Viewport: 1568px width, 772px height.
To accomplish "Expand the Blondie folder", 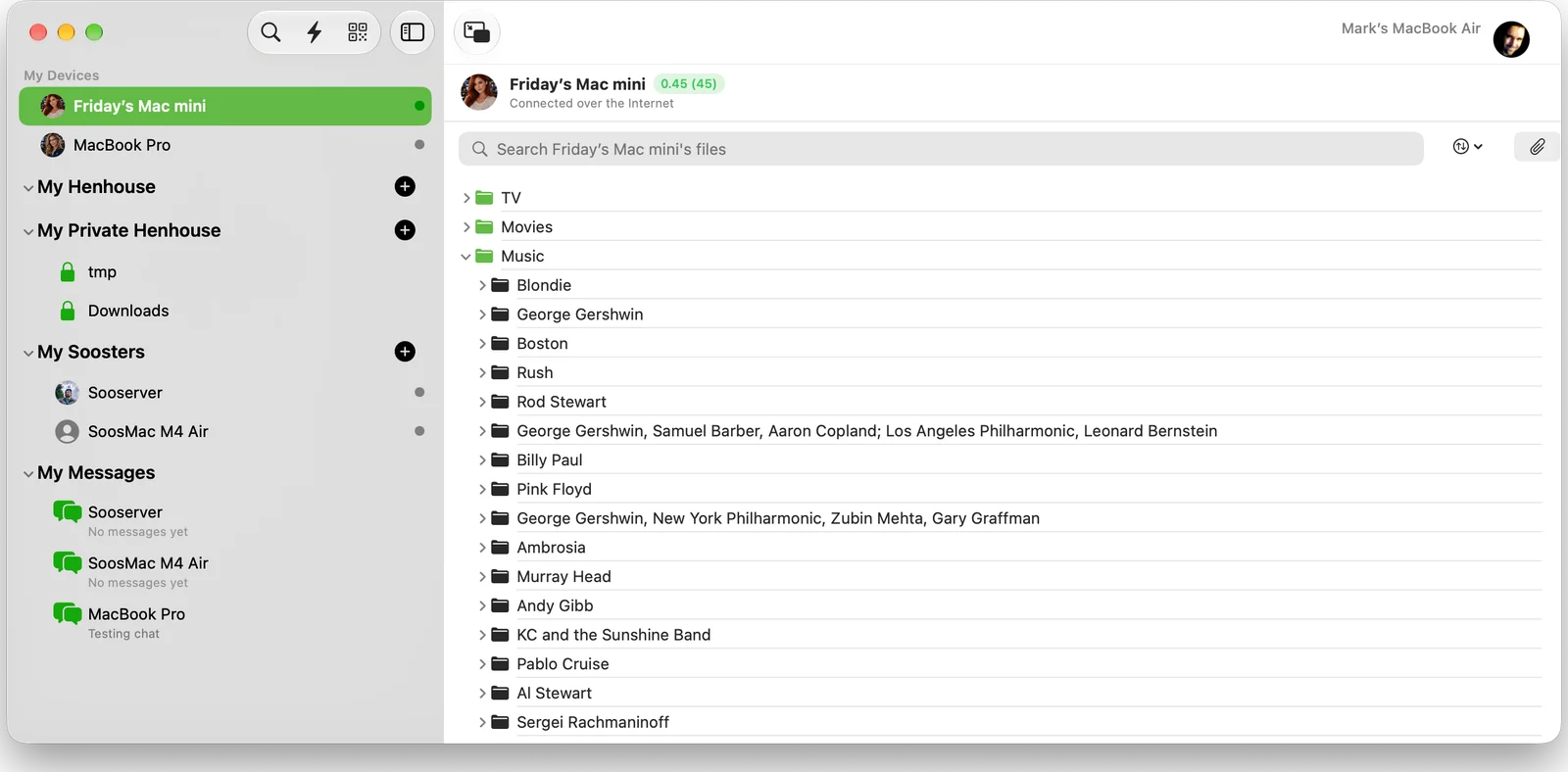I will click(x=482, y=285).
